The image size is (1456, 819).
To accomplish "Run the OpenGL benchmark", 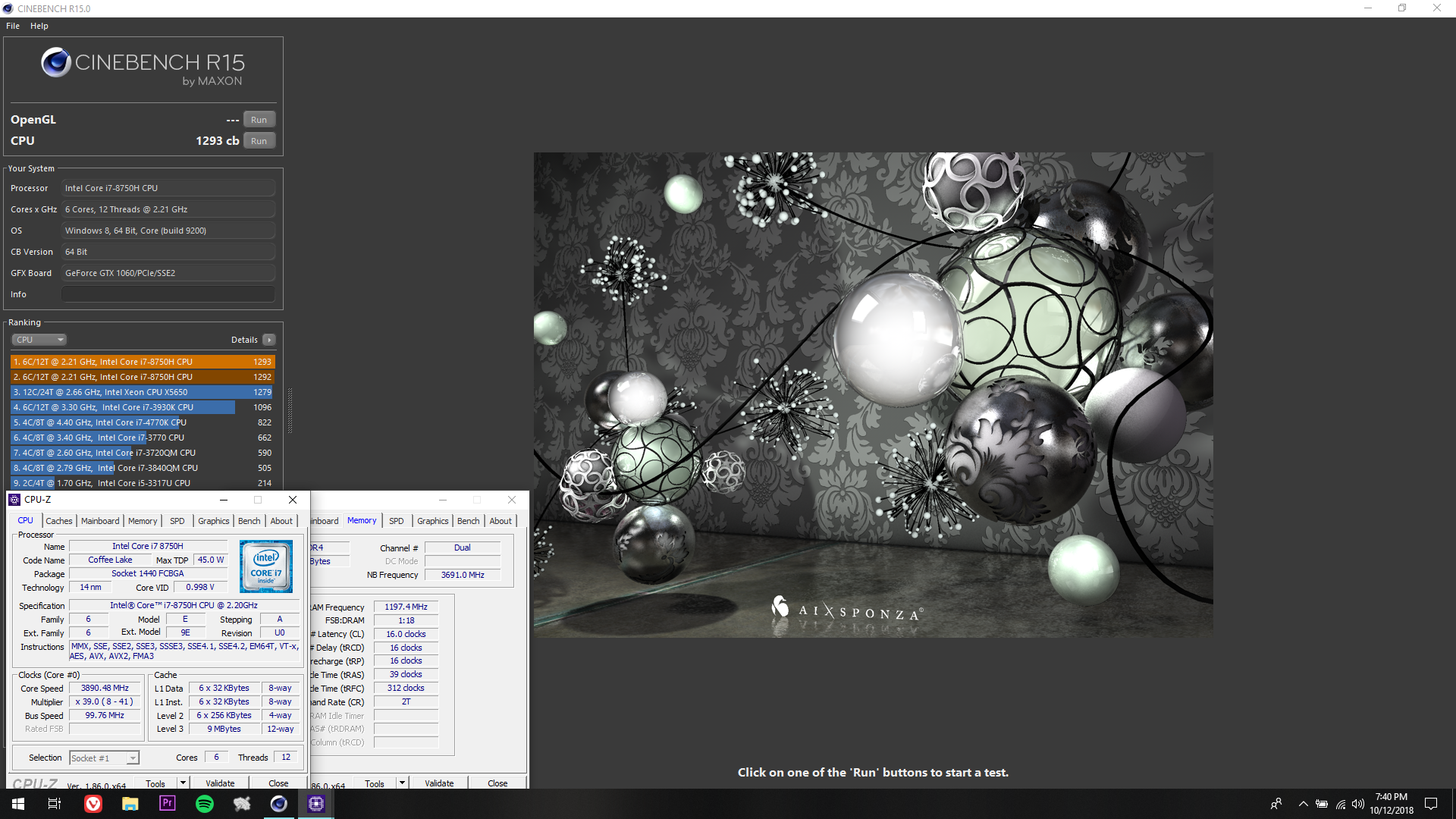I will click(x=259, y=120).
